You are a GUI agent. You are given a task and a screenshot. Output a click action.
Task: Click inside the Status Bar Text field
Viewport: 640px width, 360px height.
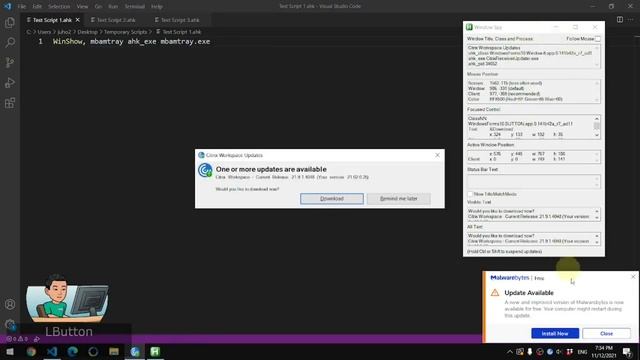533,181
